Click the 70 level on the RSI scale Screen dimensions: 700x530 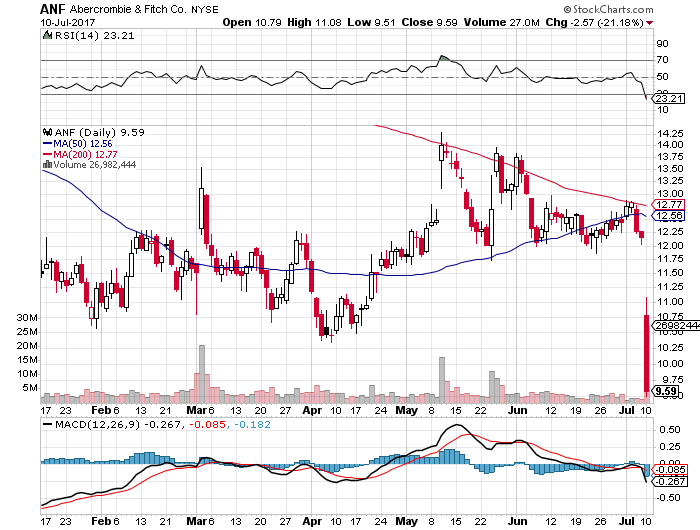(662, 60)
